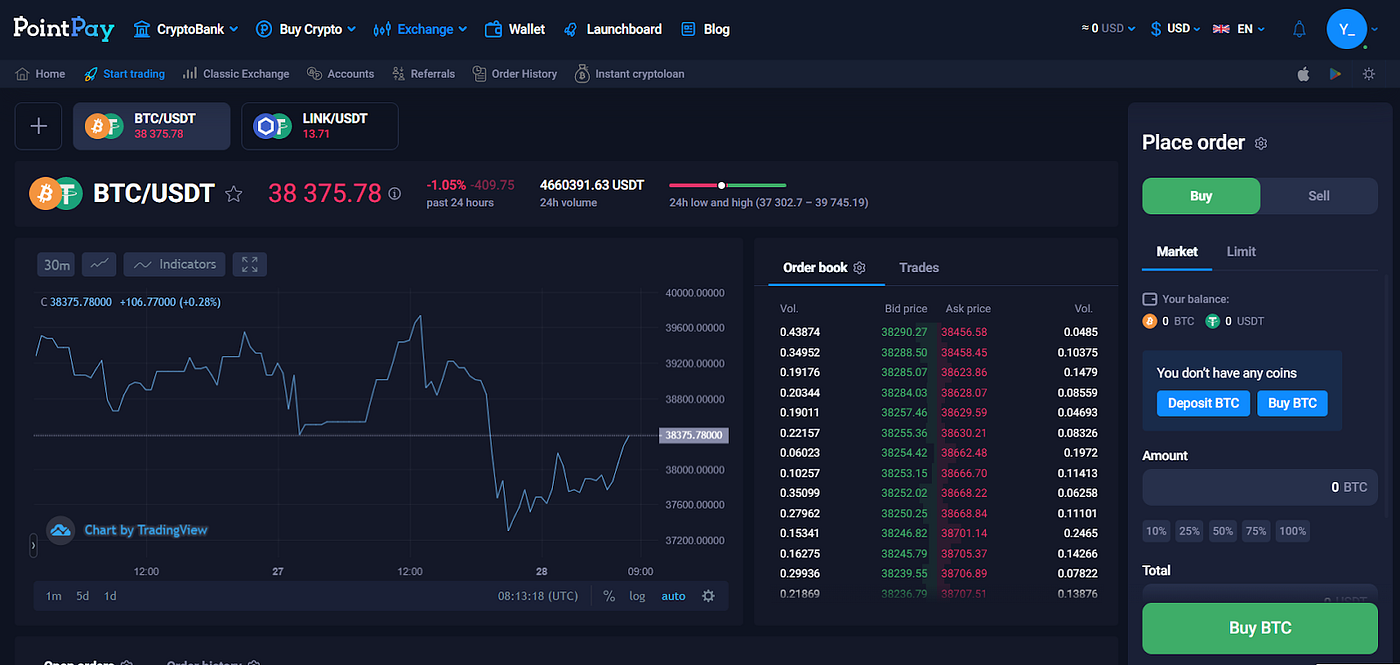
Task: Open Order book settings gear
Action: click(859, 268)
